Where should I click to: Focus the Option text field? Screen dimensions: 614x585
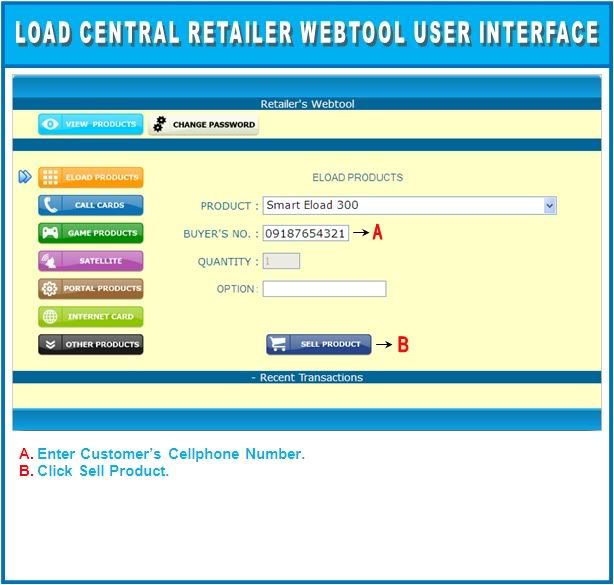click(324, 289)
